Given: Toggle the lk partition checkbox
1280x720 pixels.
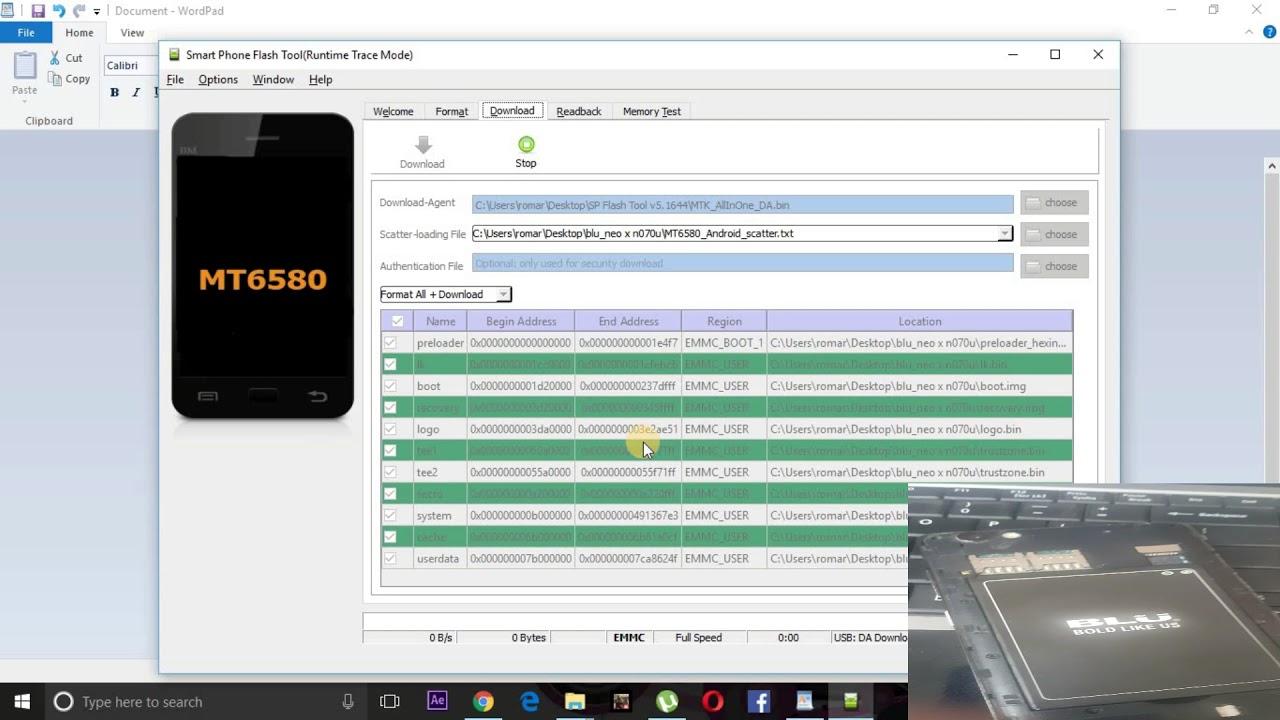Looking at the screenshot, I should 390,364.
